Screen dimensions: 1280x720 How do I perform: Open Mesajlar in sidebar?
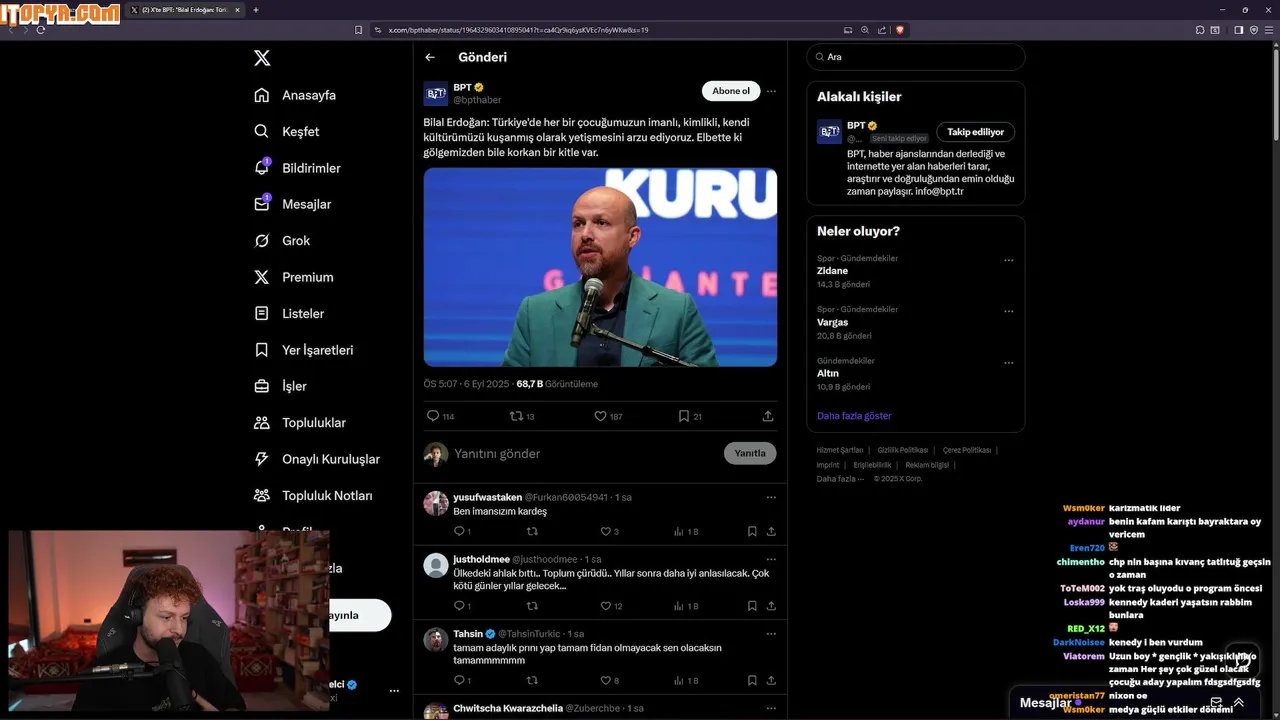[x=293, y=204]
